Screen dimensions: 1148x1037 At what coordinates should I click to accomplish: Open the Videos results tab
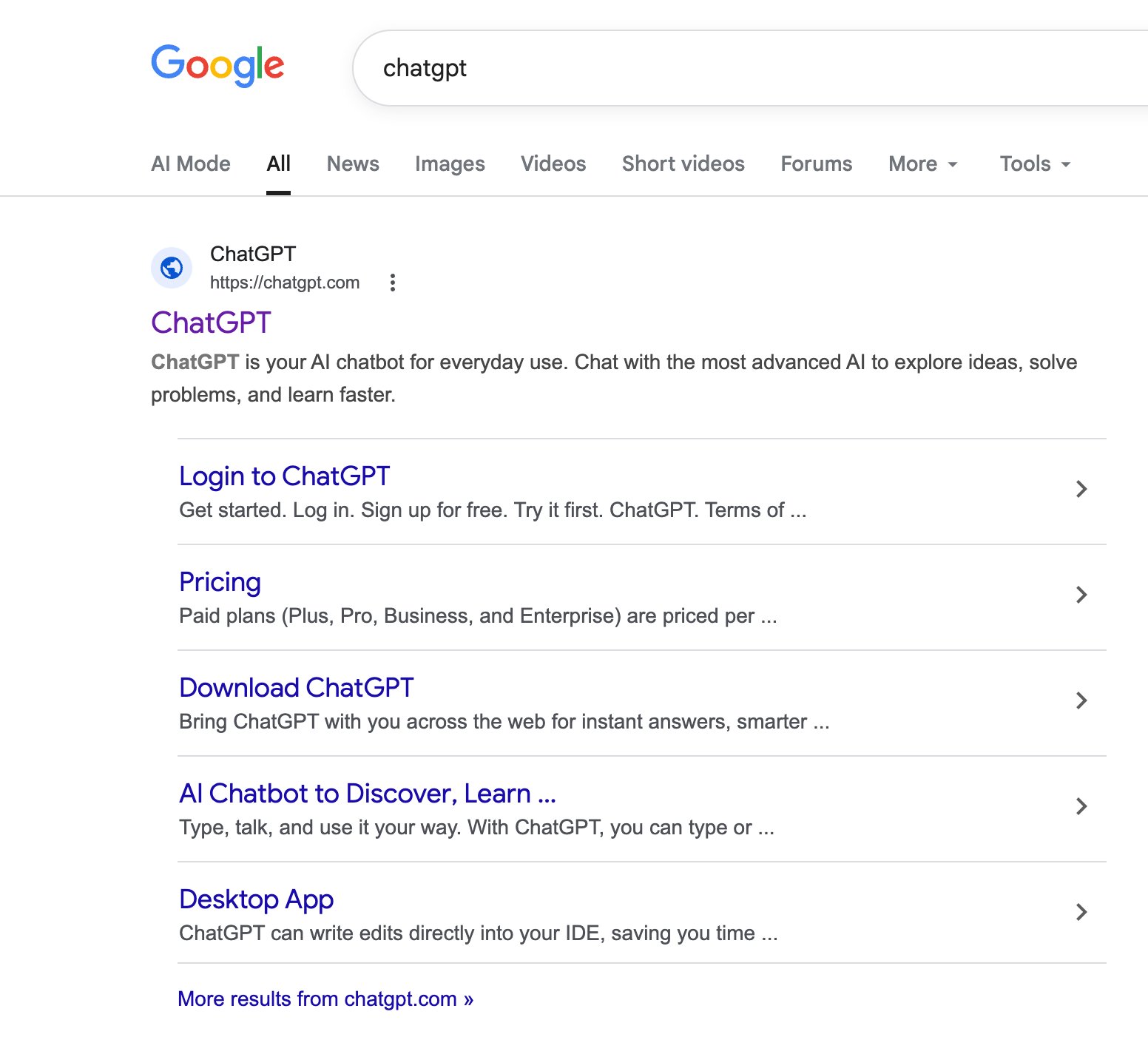tap(553, 163)
